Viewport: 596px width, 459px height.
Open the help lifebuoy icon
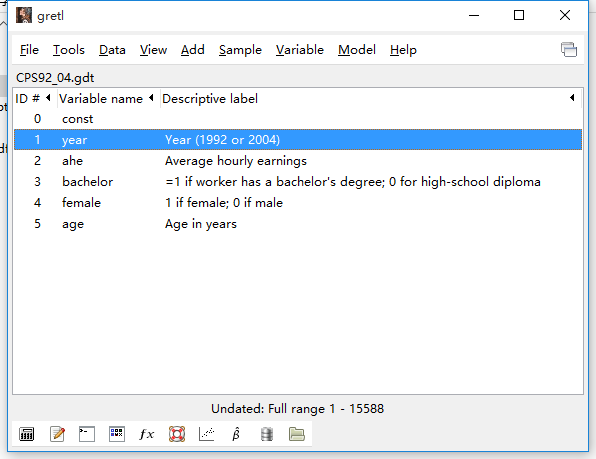pyautogui.click(x=177, y=434)
